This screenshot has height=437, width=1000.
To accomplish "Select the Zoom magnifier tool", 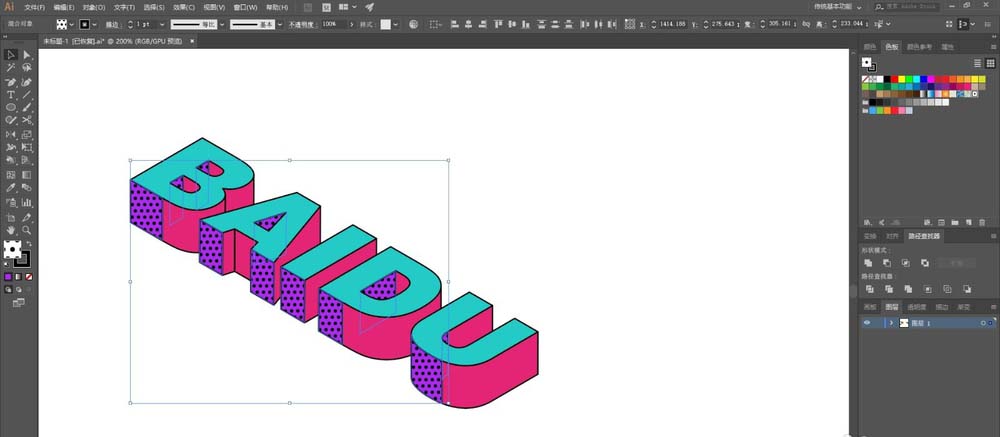I will 27,230.
